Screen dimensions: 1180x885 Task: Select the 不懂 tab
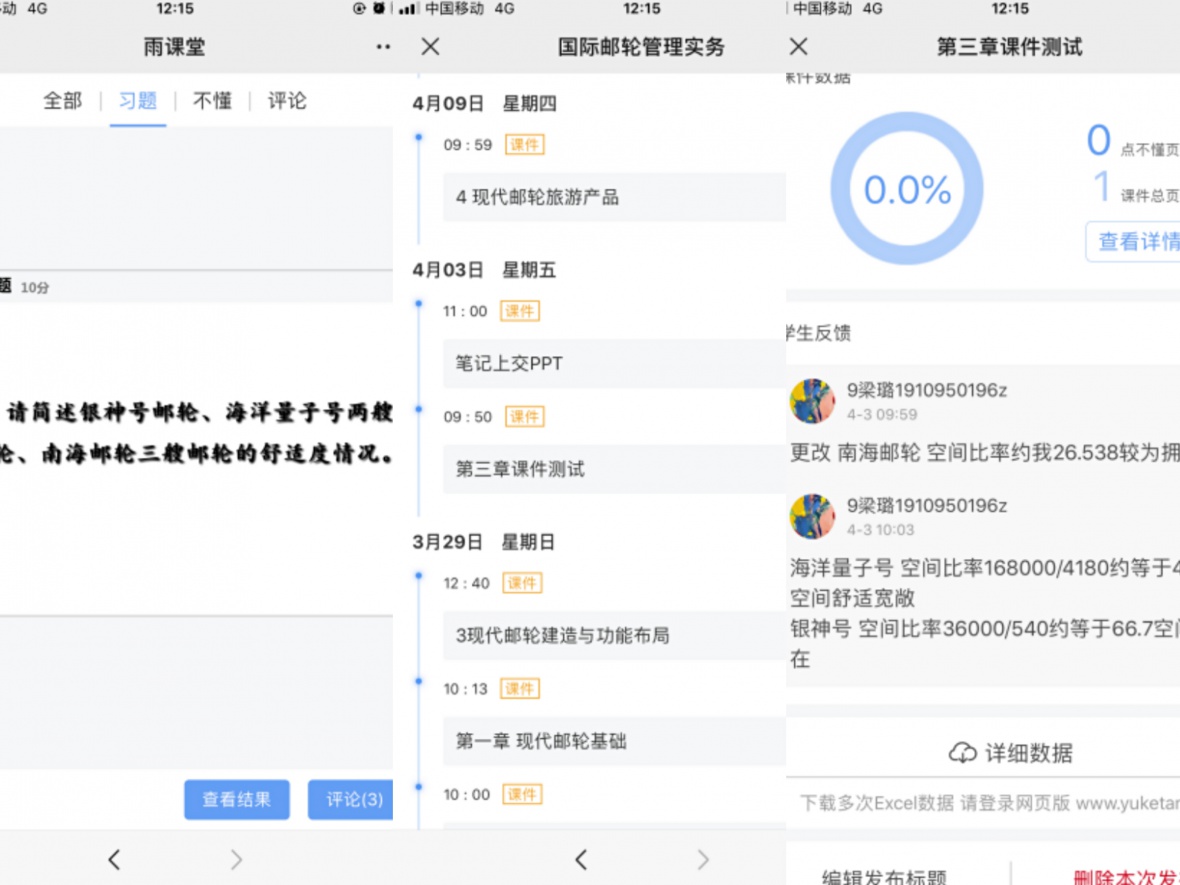click(x=212, y=101)
